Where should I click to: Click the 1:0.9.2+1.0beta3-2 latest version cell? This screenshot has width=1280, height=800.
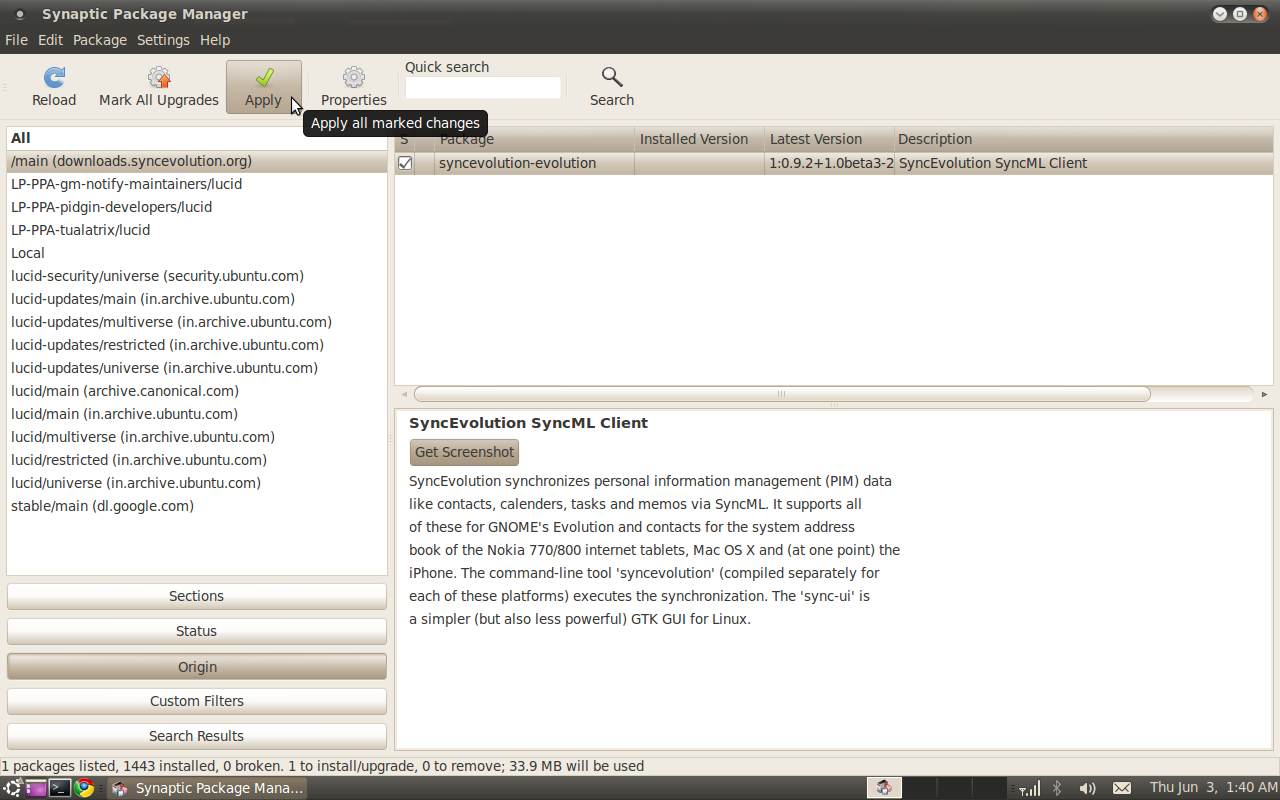[830, 163]
